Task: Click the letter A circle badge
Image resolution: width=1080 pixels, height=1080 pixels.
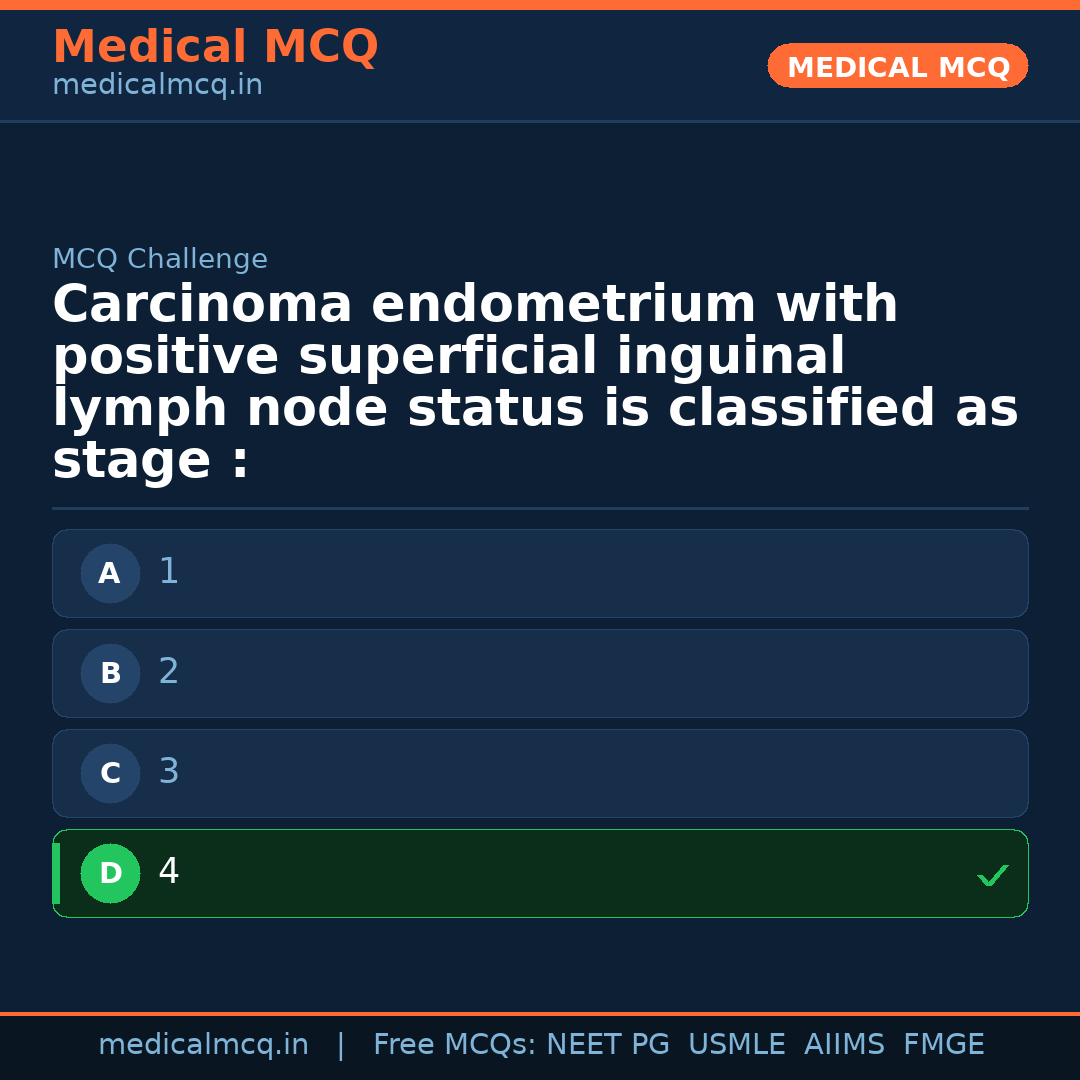Action: coord(110,574)
